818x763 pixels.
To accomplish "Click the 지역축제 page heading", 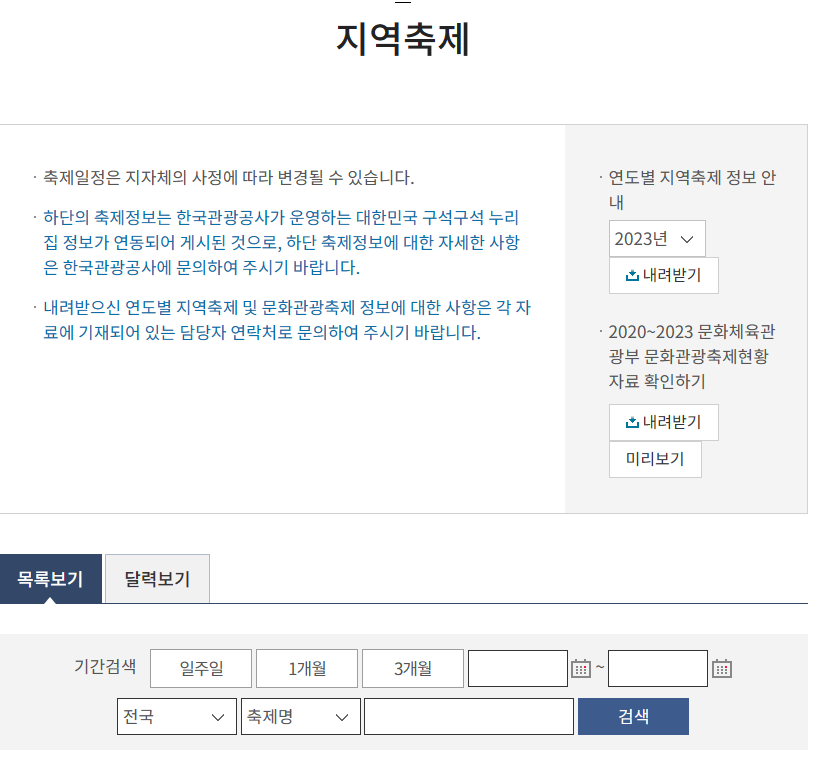I will [403, 39].
